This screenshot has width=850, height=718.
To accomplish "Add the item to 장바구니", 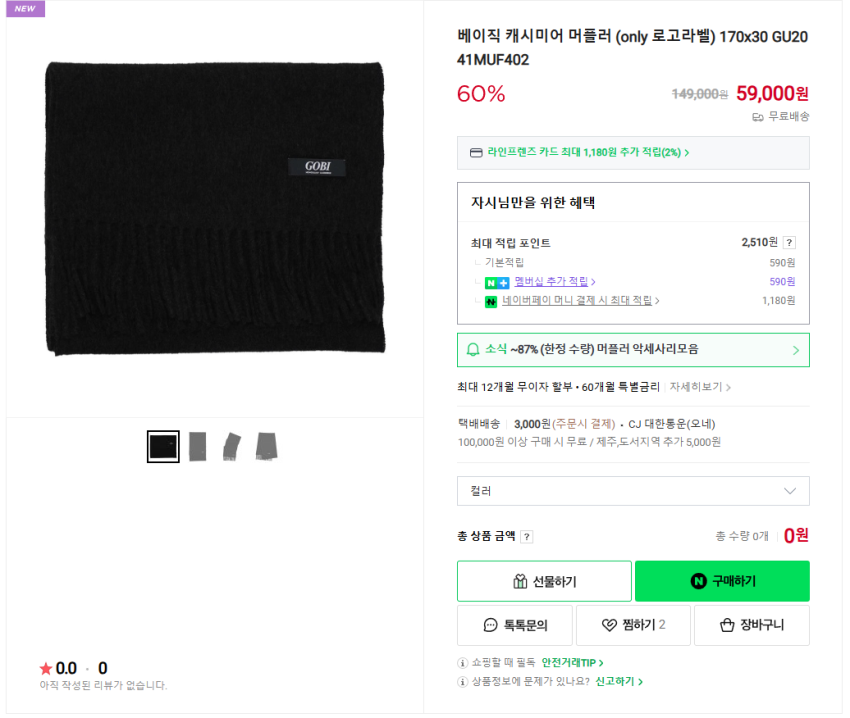I will point(752,626).
